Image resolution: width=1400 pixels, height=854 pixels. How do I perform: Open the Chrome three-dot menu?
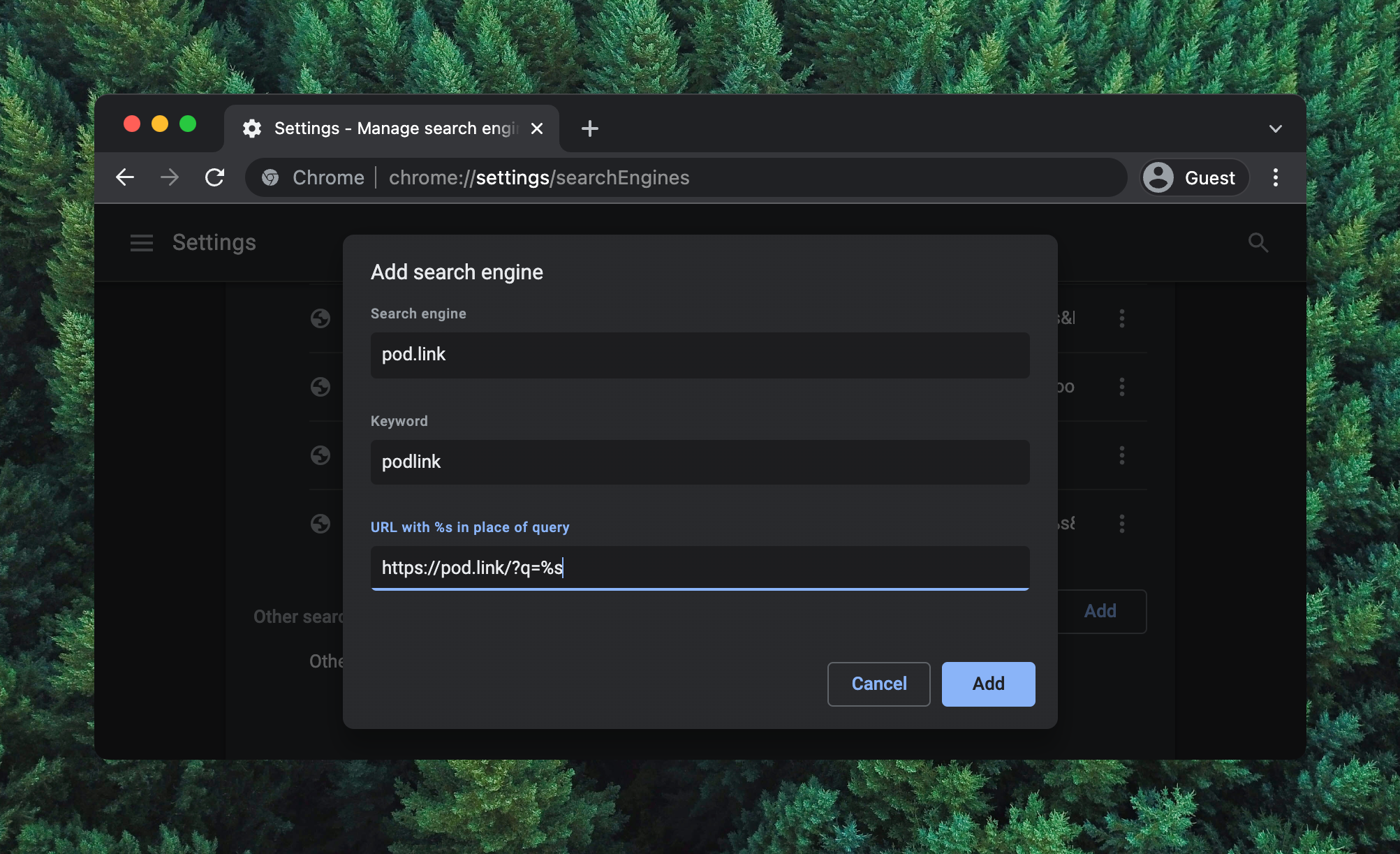[x=1276, y=177]
